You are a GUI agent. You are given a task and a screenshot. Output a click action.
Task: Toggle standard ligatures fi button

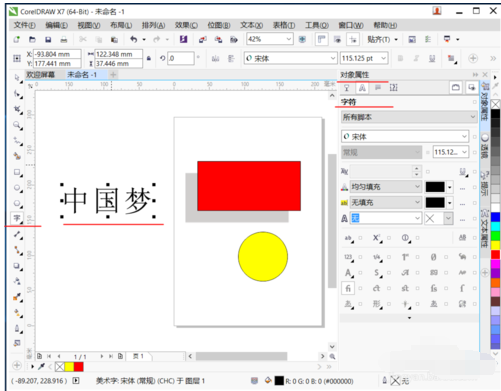tap(348, 288)
